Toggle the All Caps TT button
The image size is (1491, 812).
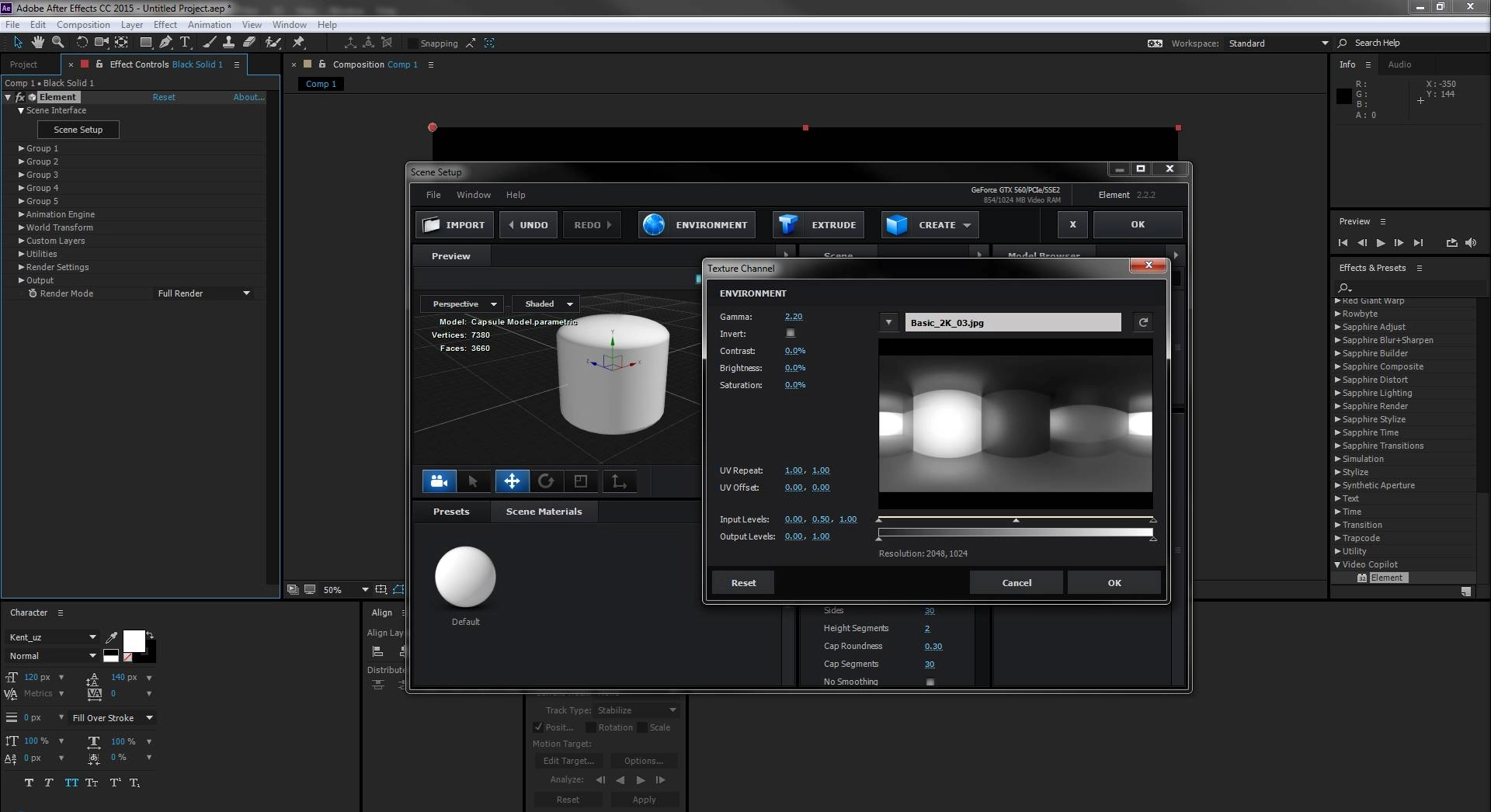(71, 783)
